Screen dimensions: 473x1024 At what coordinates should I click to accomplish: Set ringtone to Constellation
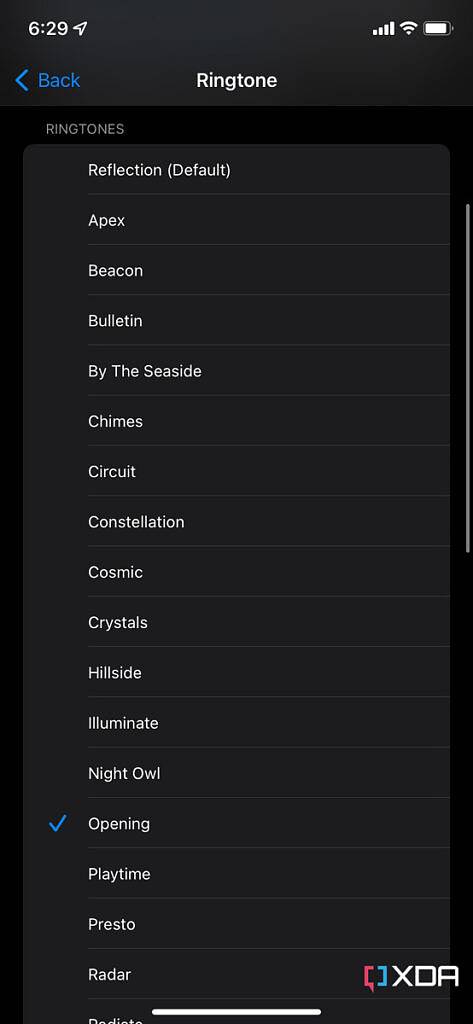click(x=236, y=522)
